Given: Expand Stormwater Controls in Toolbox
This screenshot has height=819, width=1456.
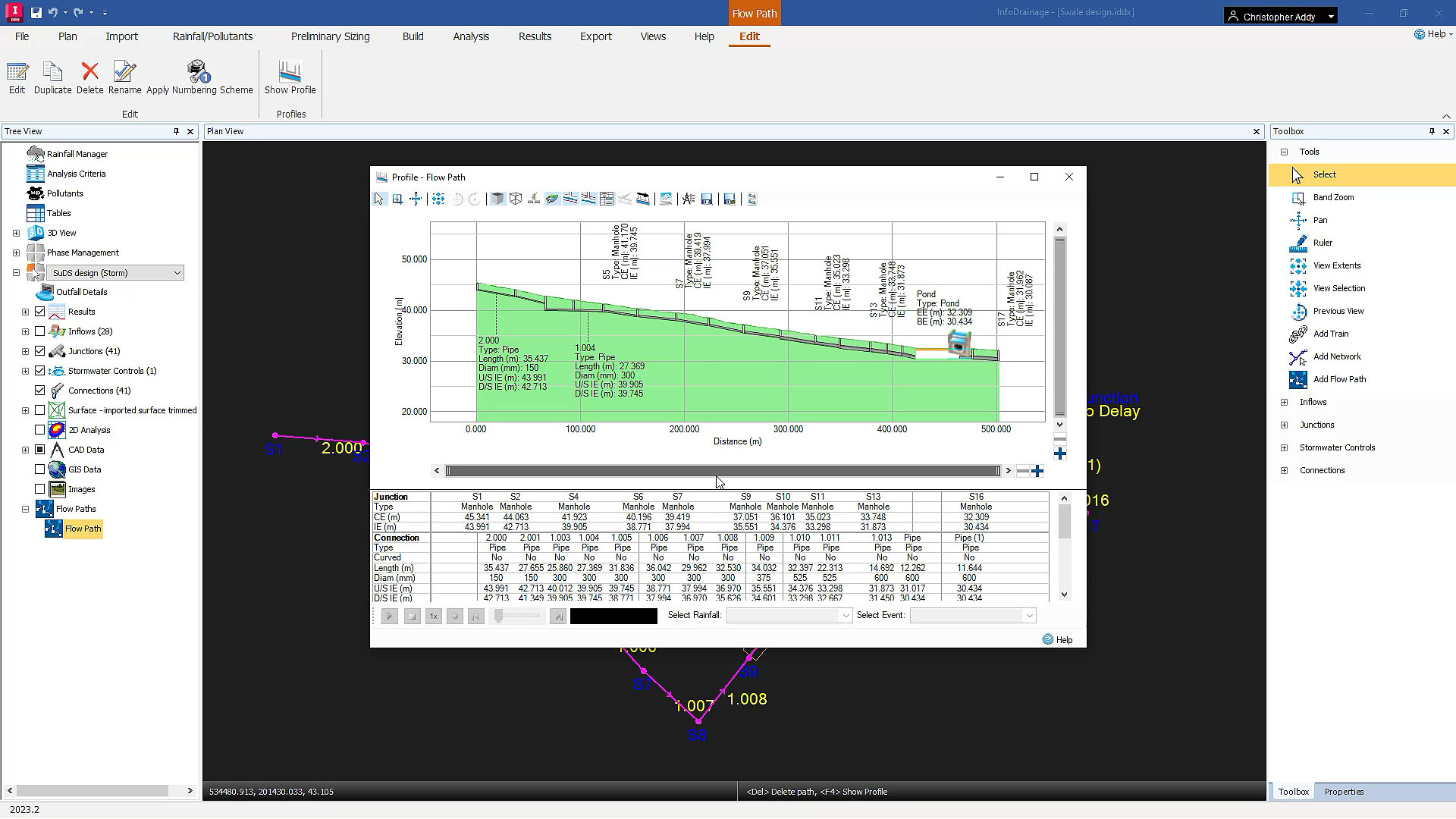Looking at the screenshot, I should pos(1284,447).
